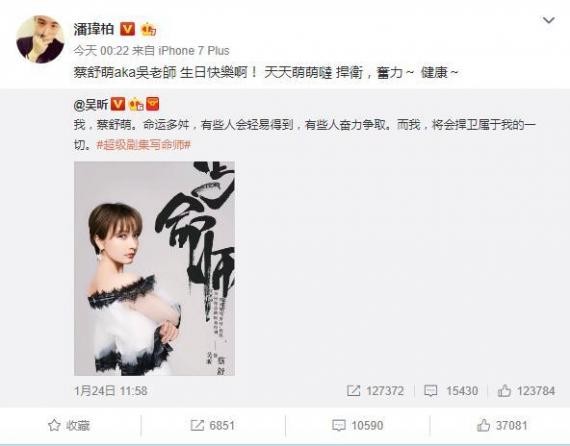
Task: Open the 10590 comments on this post
Action: pyautogui.click(x=358, y=425)
